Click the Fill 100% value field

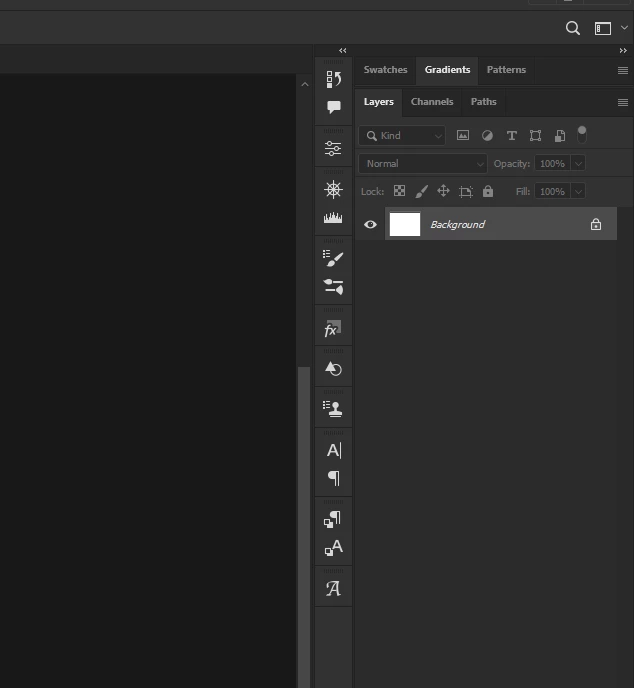552,192
